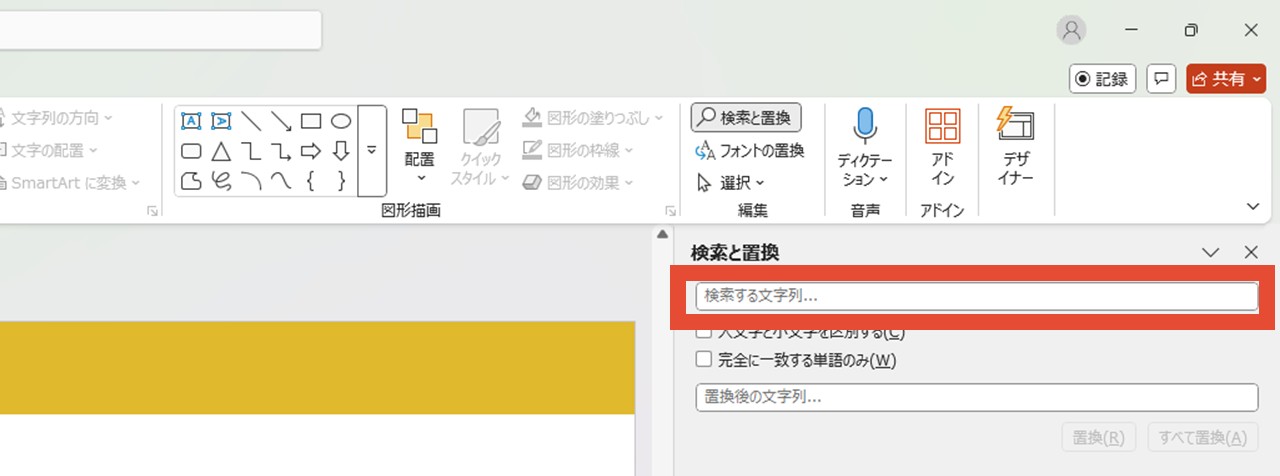Click the 置換(R) button
Viewport: 1280px width, 476px height.
coord(1098,438)
